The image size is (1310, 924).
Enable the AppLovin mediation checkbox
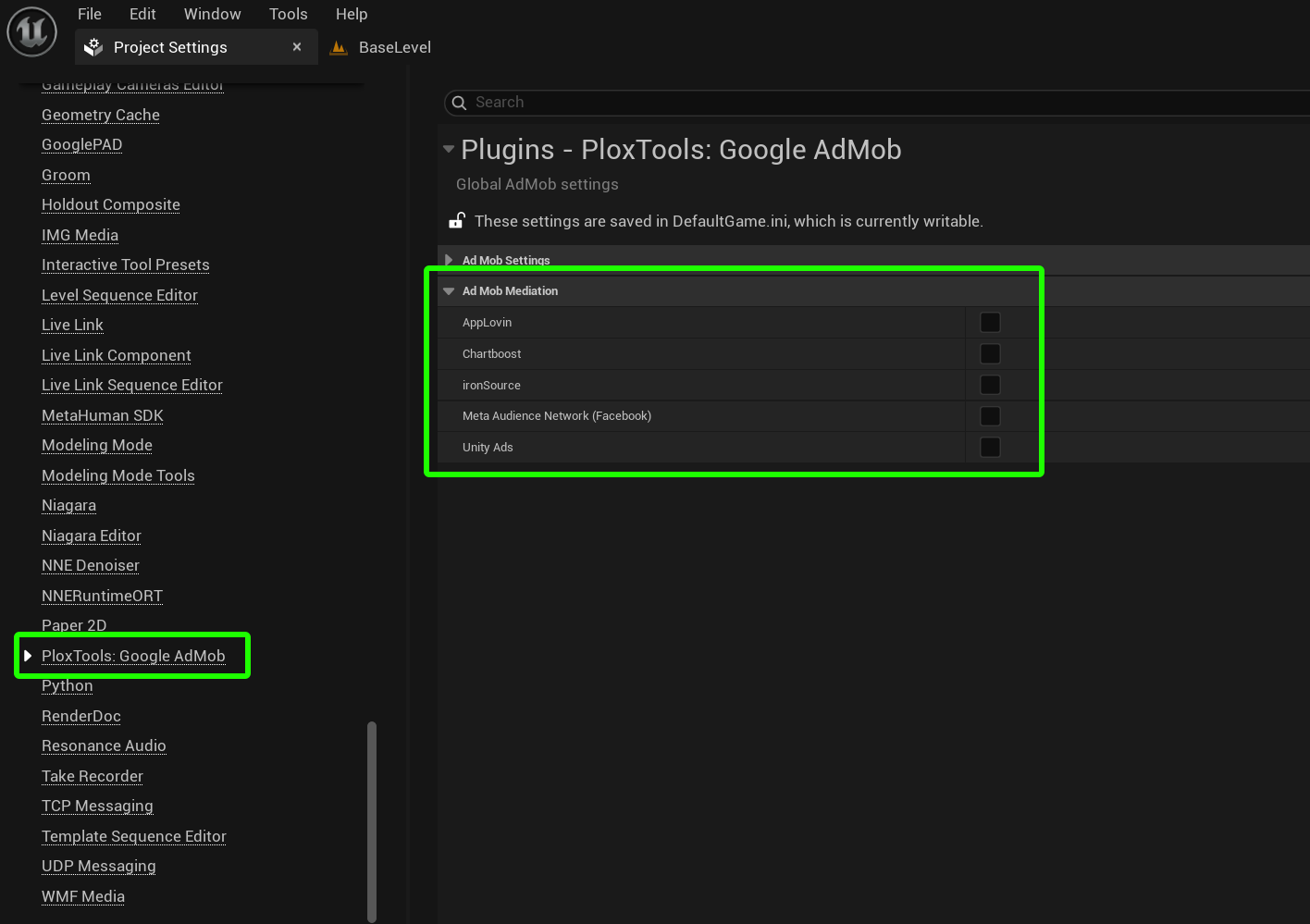click(990, 323)
